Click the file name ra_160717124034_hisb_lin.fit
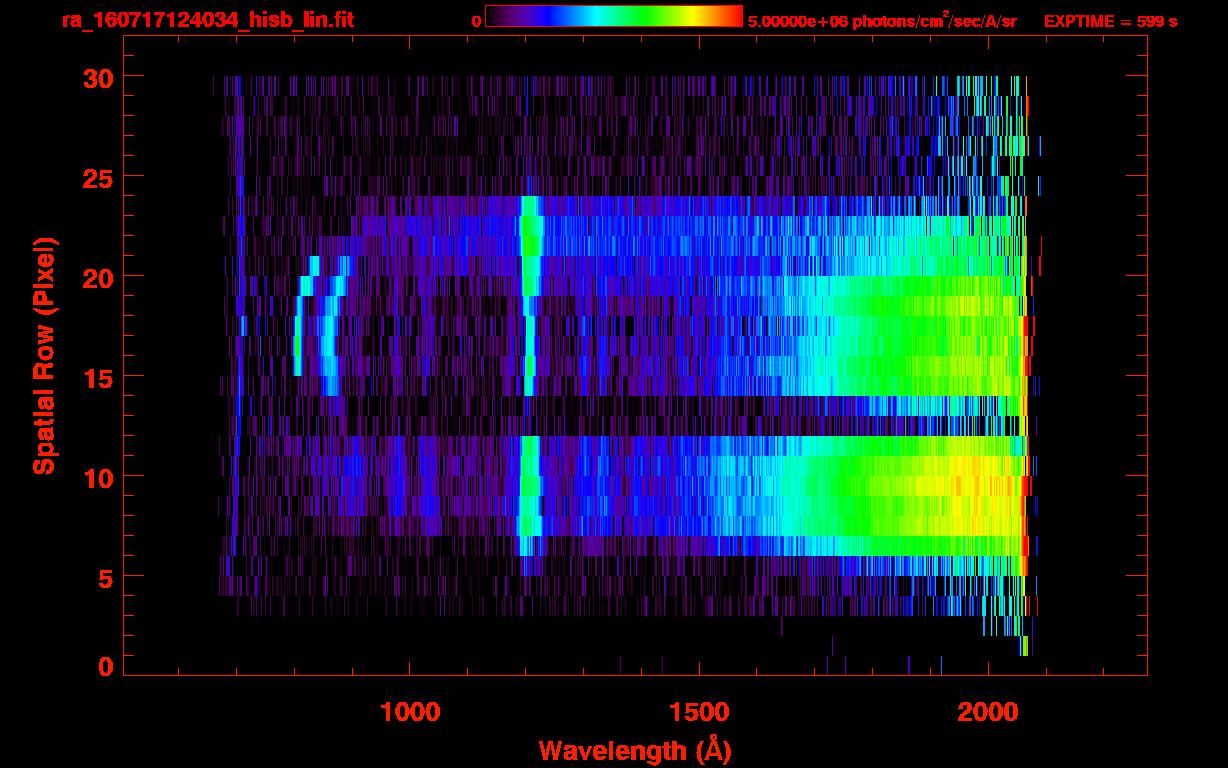The width and height of the screenshot is (1228, 768). (207, 20)
